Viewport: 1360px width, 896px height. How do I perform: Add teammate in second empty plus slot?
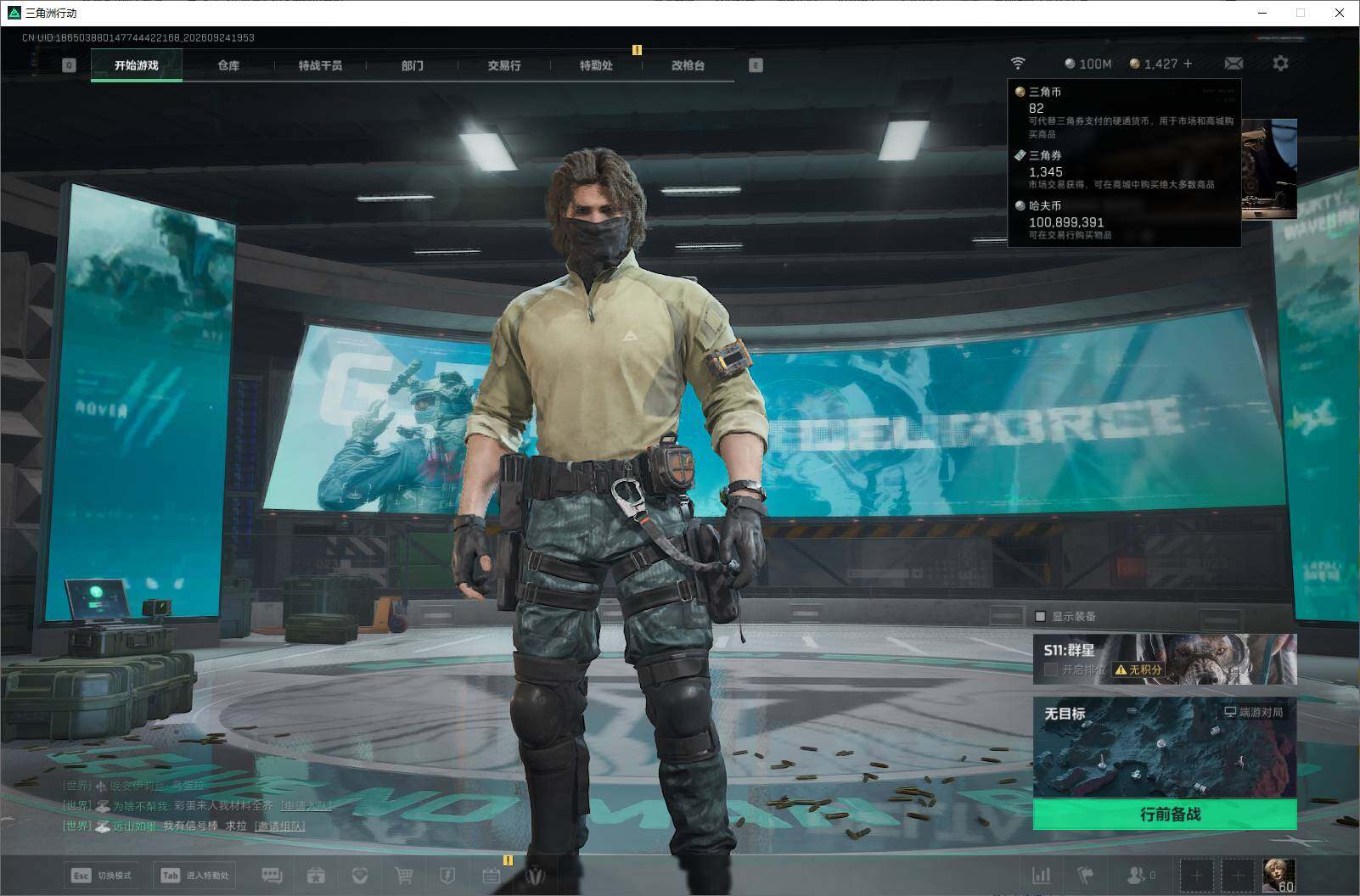pyautogui.click(x=1238, y=875)
